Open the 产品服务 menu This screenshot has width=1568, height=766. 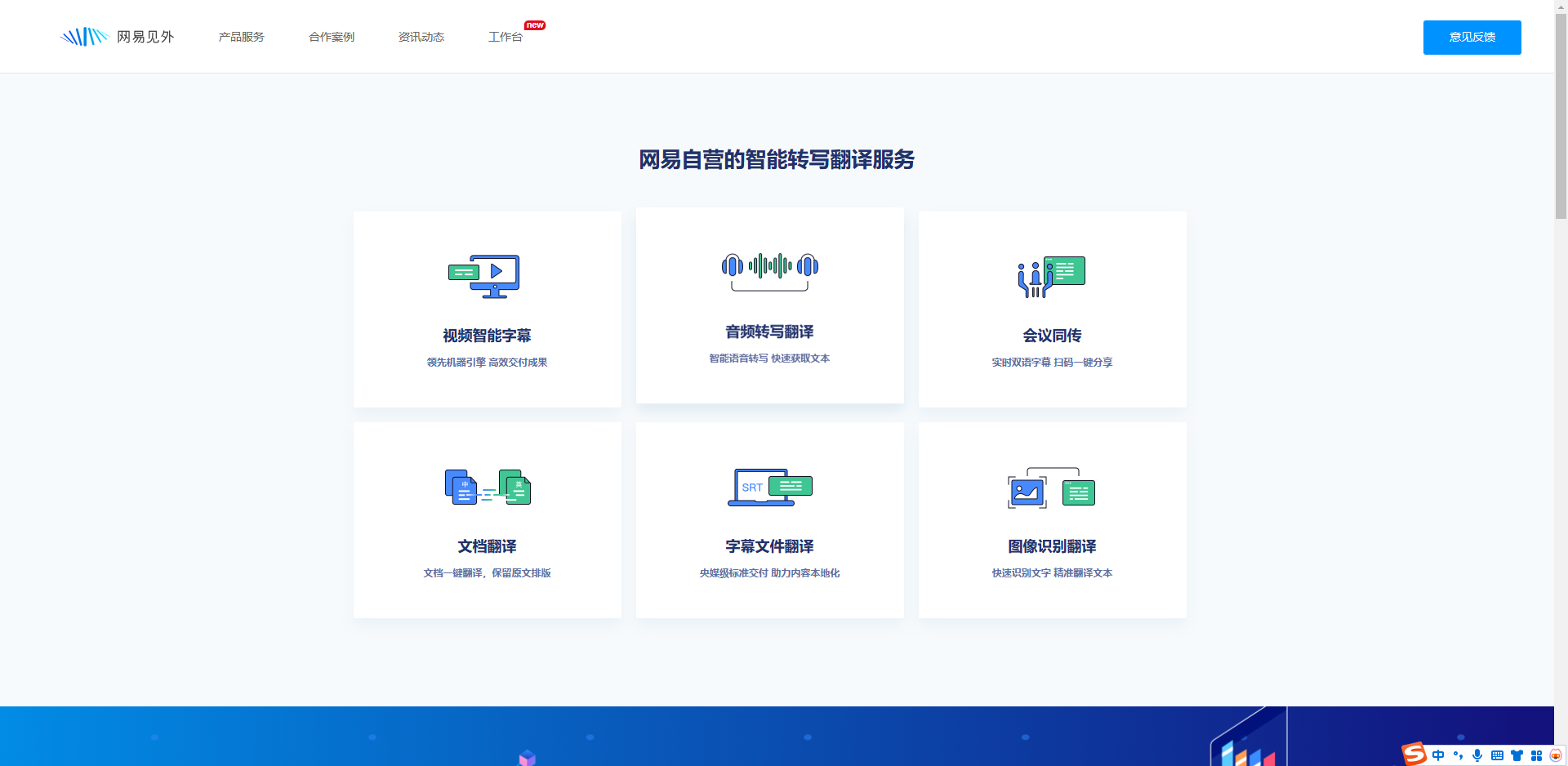[x=241, y=36]
